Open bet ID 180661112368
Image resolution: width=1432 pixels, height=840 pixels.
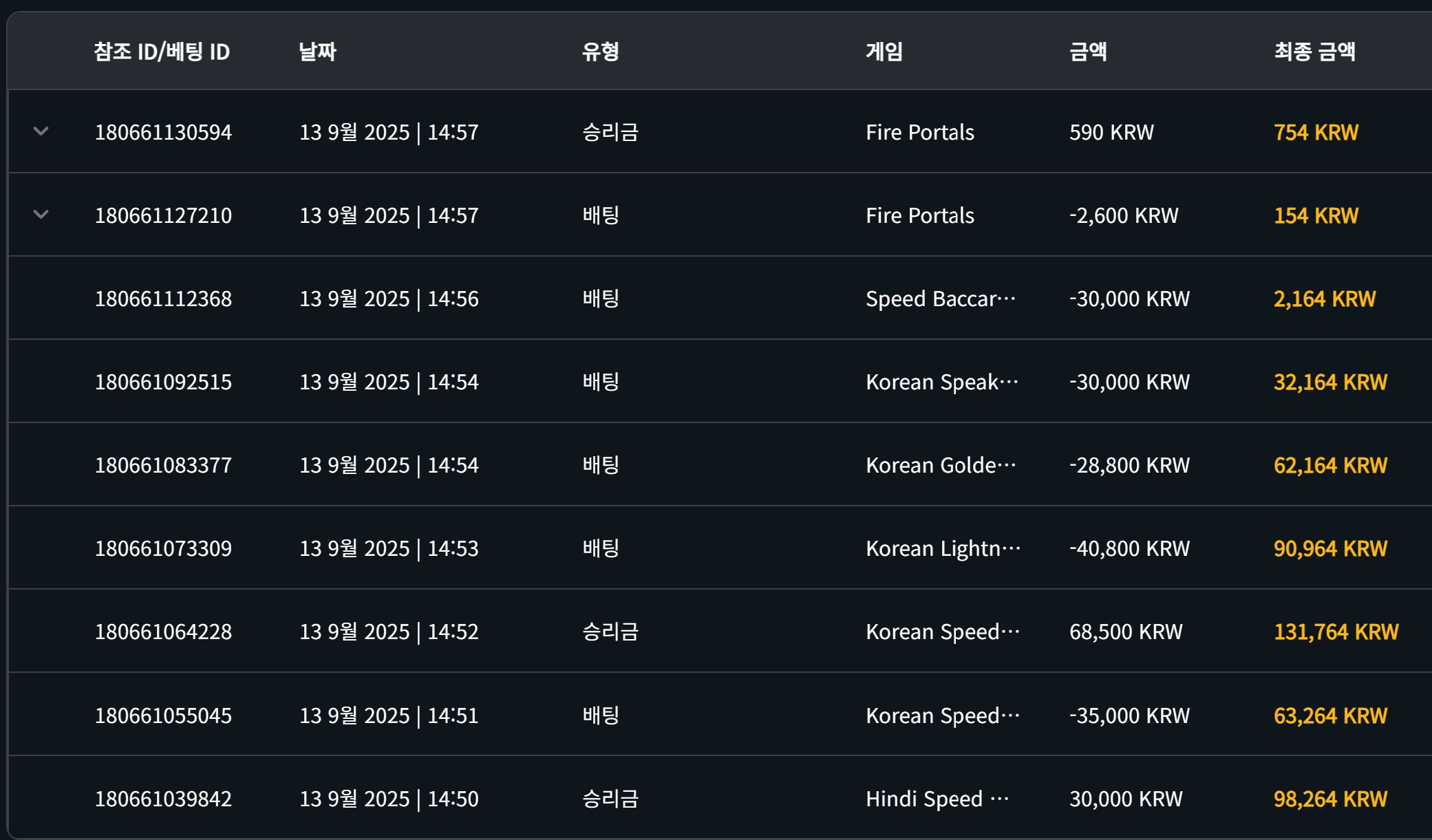tap(163, 299)
